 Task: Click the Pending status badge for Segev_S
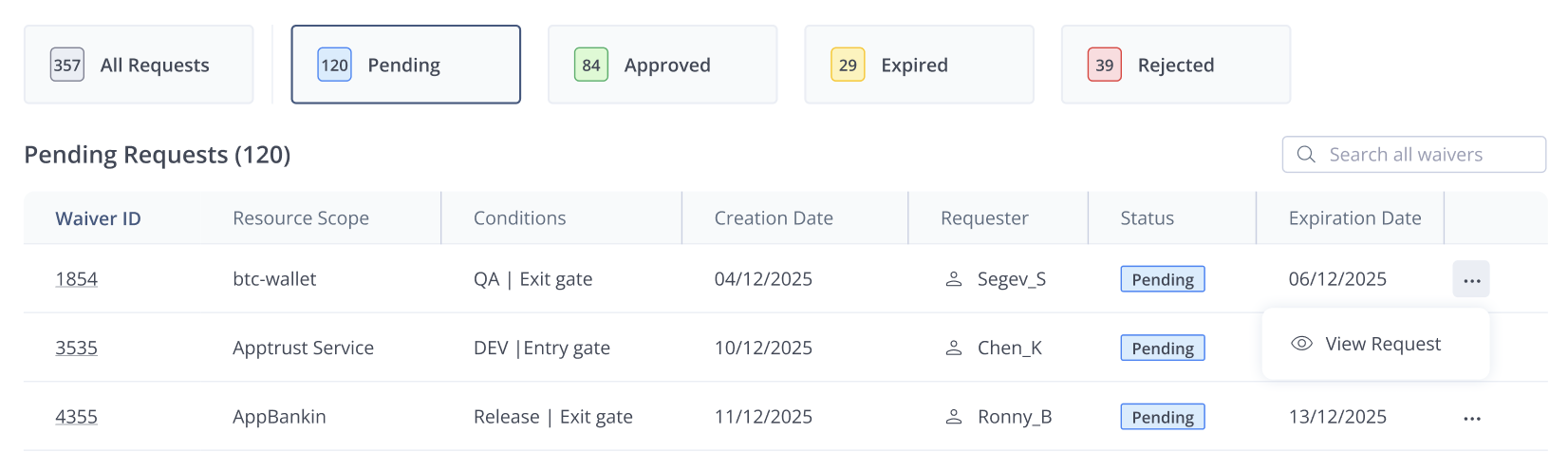1163,279
